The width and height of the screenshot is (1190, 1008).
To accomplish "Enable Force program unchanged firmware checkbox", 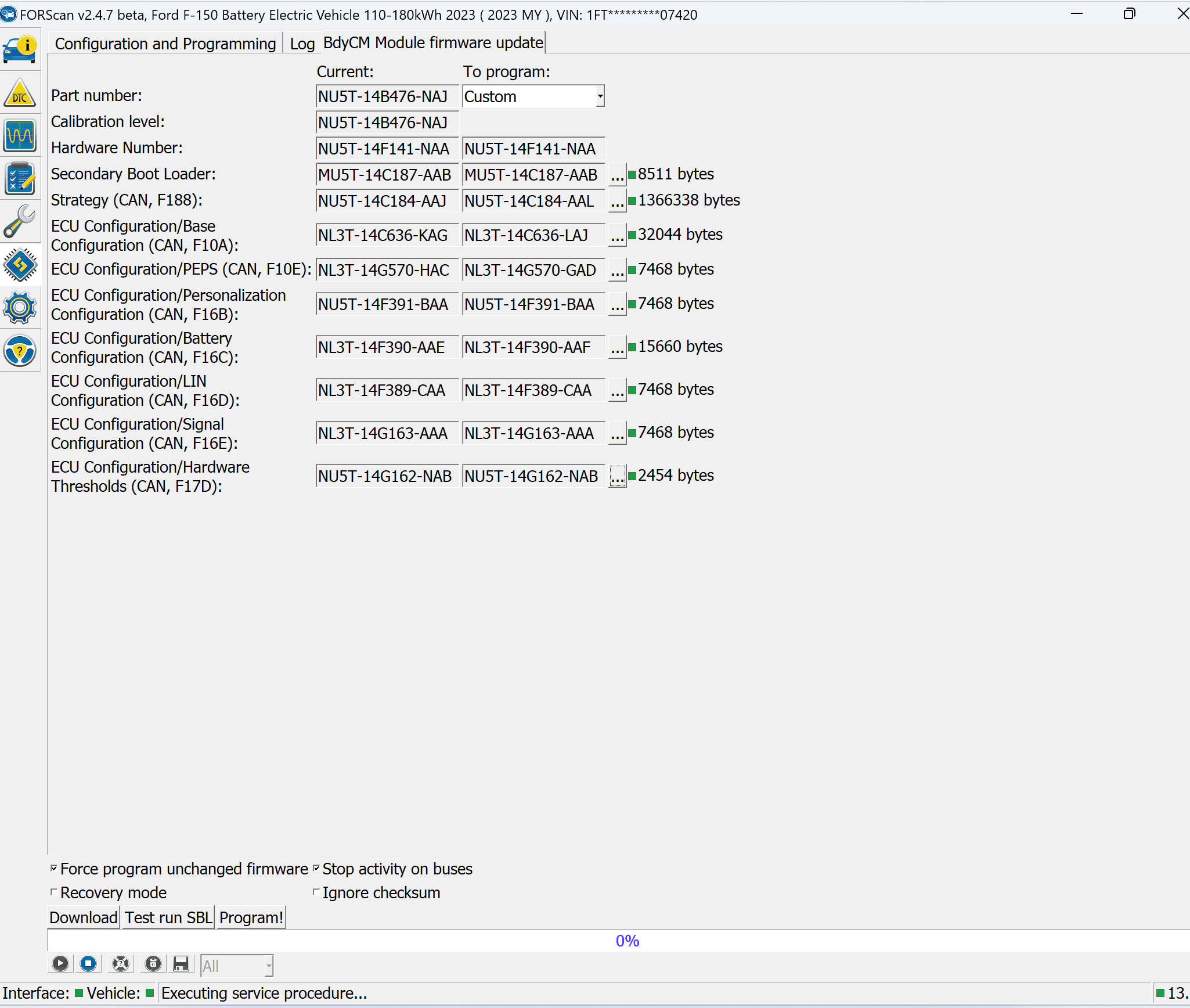I will tap(54, 869).
